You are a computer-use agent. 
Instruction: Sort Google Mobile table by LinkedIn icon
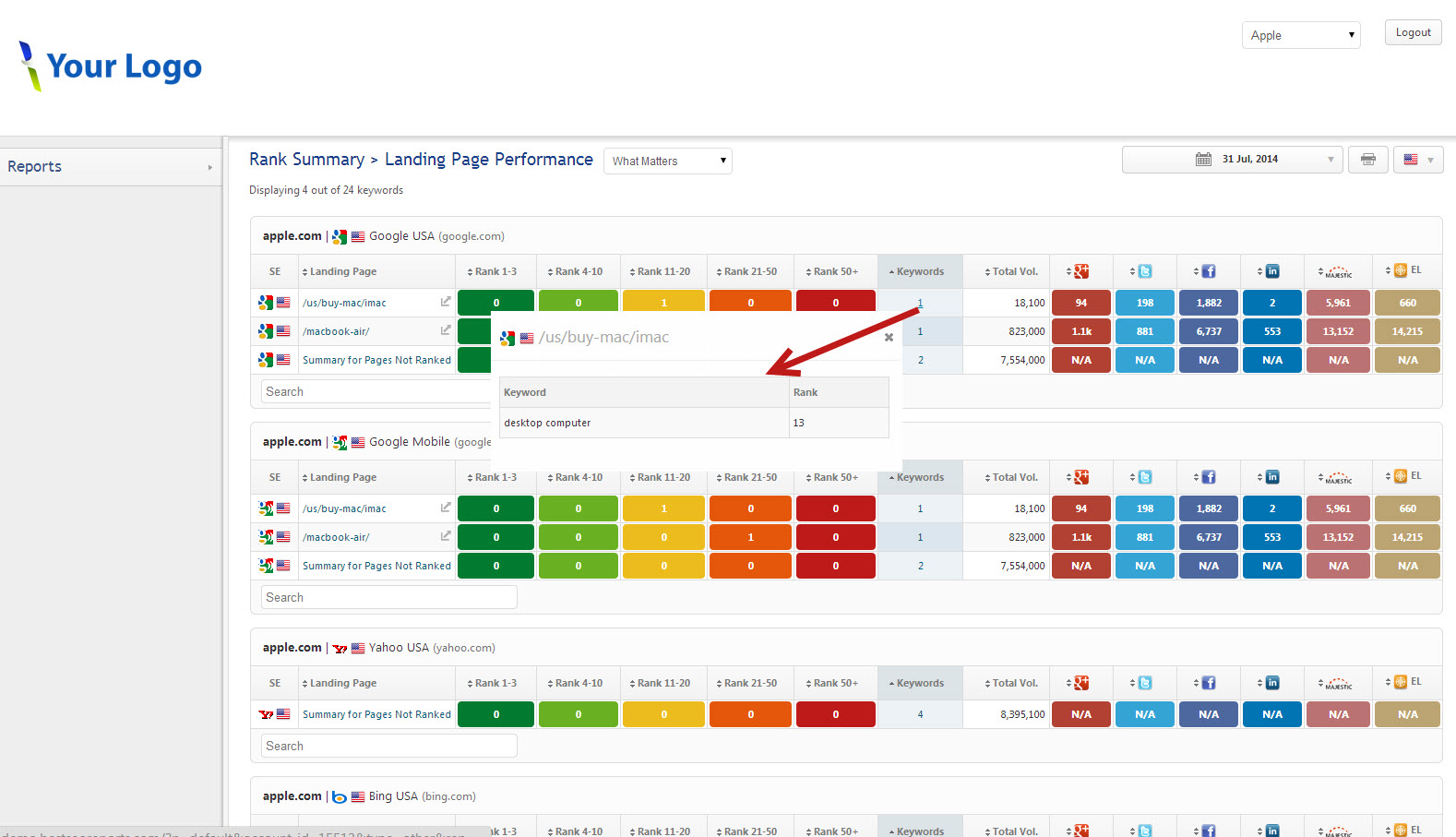pos(1271,477)
